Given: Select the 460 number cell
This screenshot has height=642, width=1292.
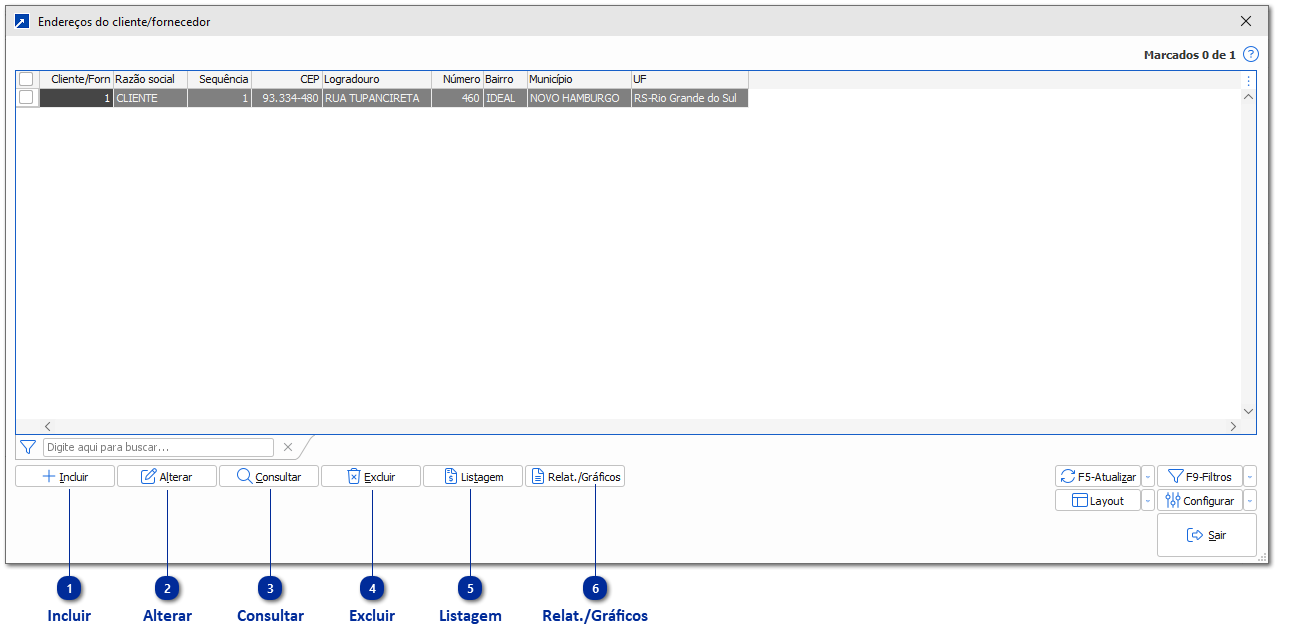Looking at the screenshot, I should [x=457, y=98].
